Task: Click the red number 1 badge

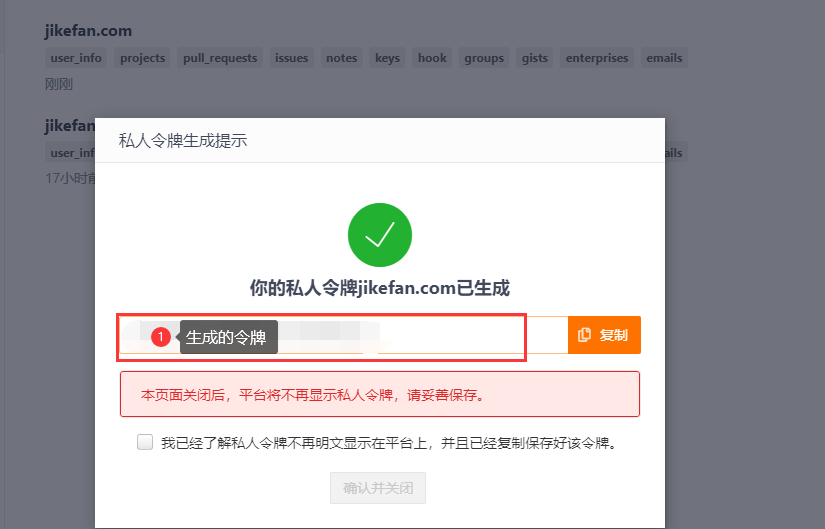Action: 161,337
